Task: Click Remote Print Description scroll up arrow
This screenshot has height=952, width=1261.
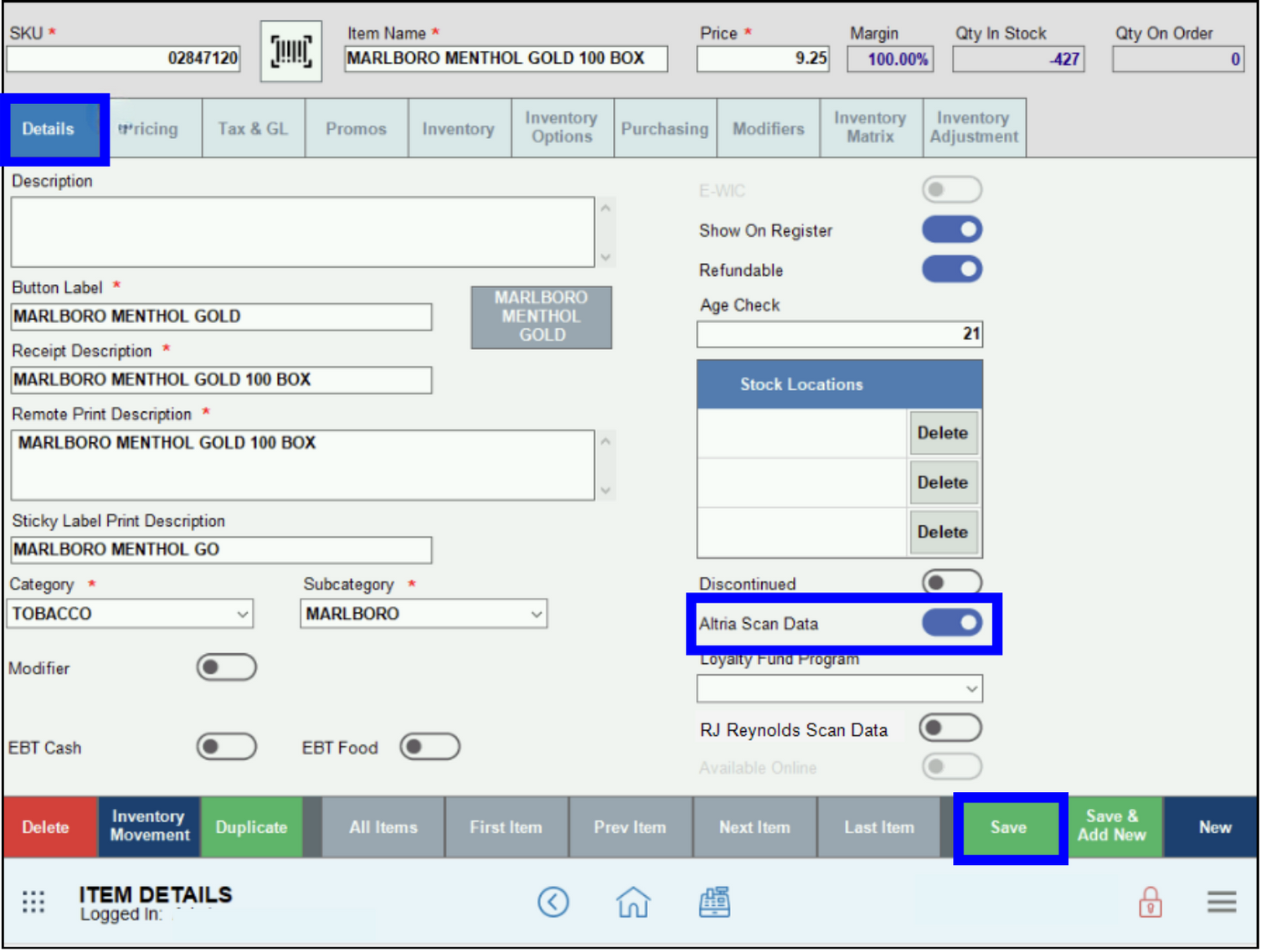Action: point(606,441)
